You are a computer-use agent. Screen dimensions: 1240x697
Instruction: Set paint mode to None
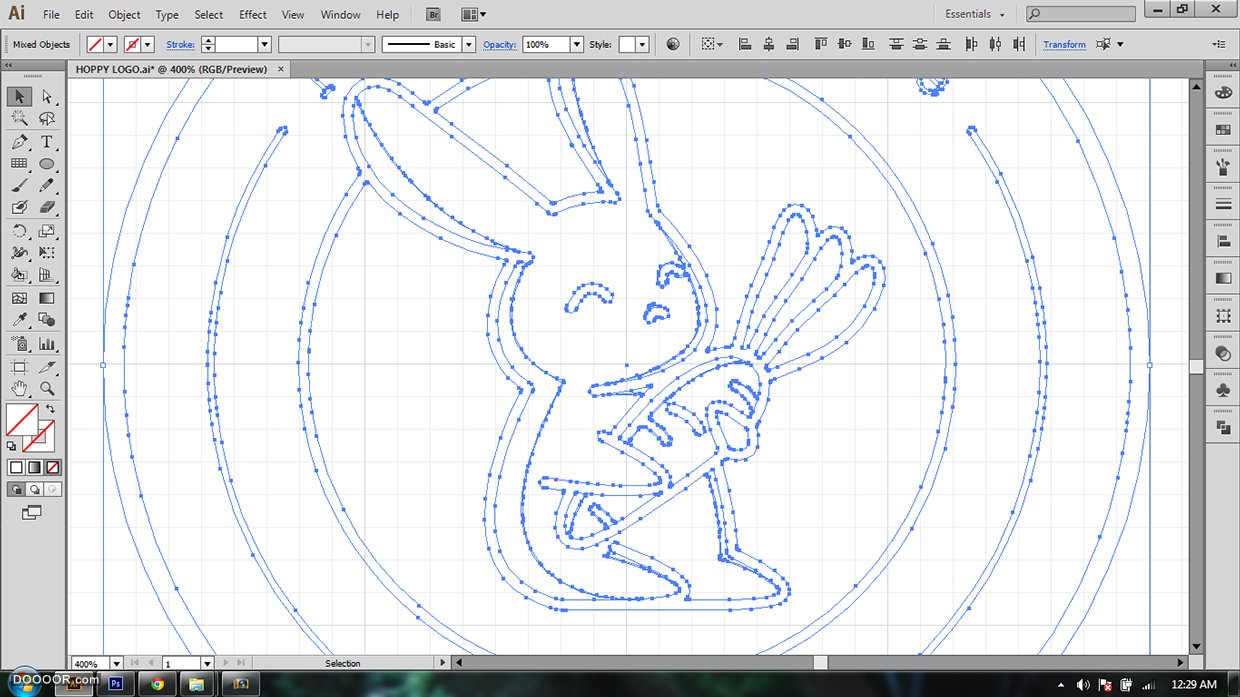(52, 467)
